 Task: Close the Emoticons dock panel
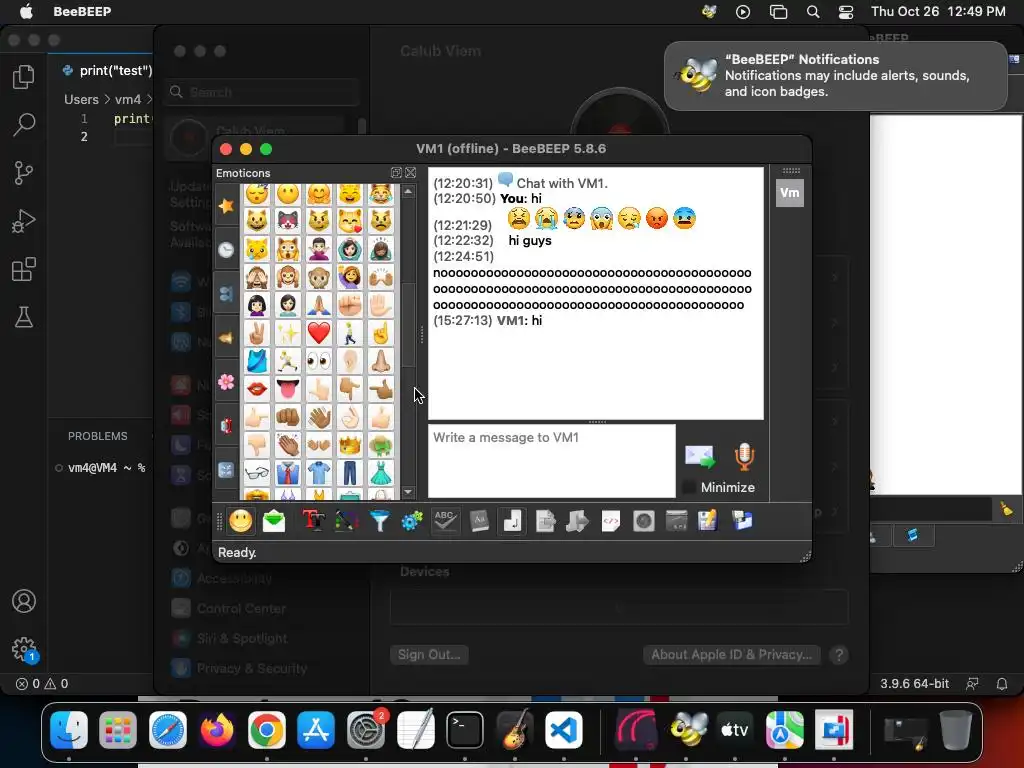(410, 172)
